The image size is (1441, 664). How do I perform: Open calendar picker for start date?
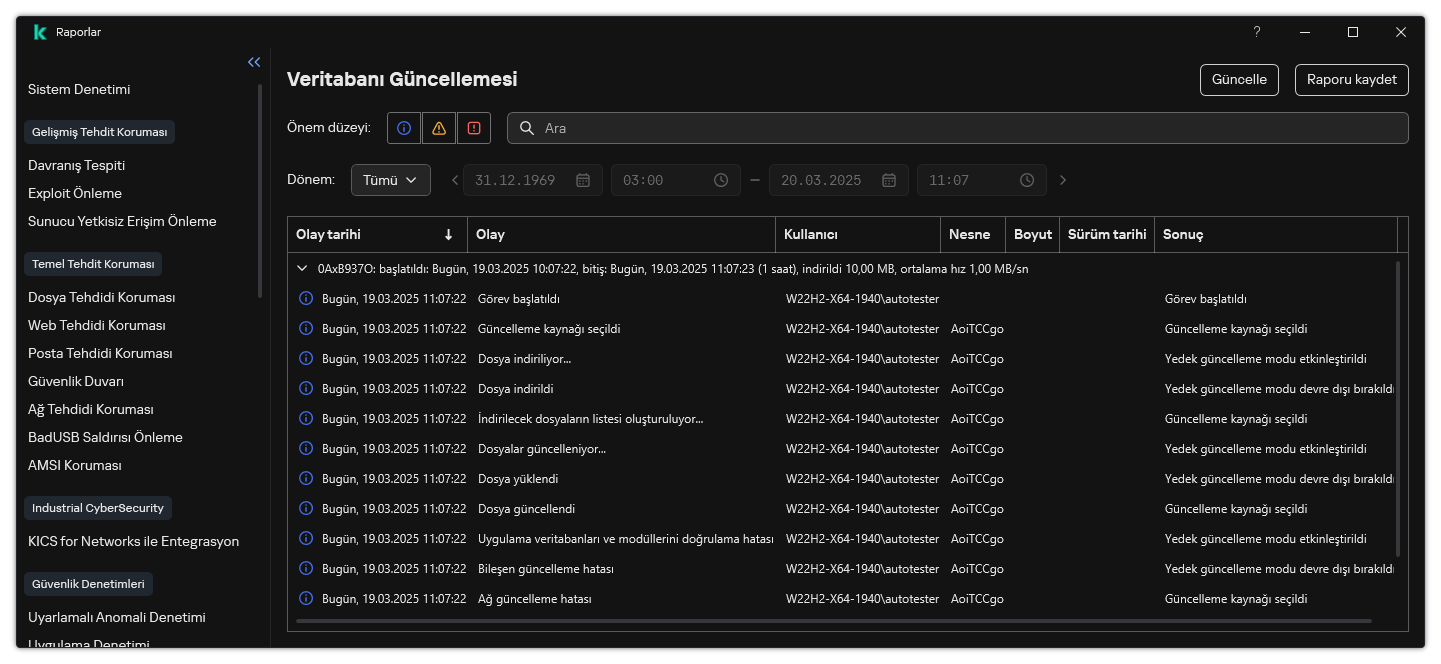(584, 180)
